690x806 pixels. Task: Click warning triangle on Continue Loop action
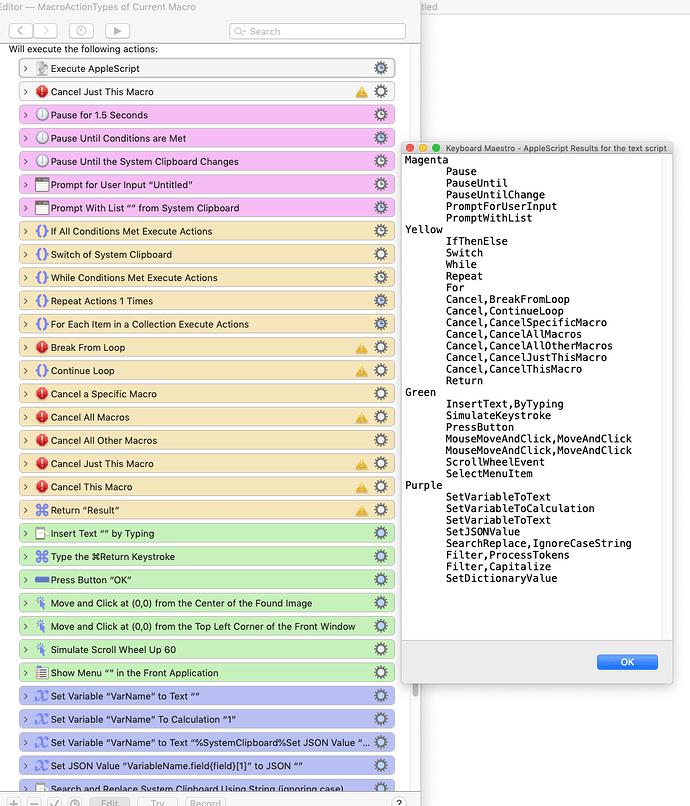pyautogui.click(x=361, y=371)
